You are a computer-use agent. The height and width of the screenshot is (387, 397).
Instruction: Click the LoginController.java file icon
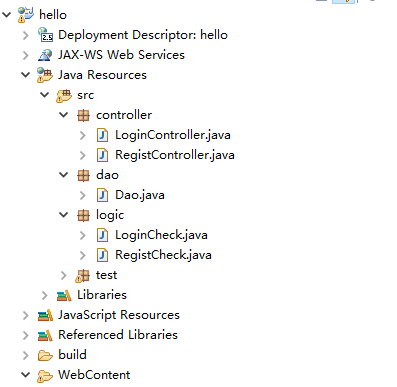click(102, 135)
